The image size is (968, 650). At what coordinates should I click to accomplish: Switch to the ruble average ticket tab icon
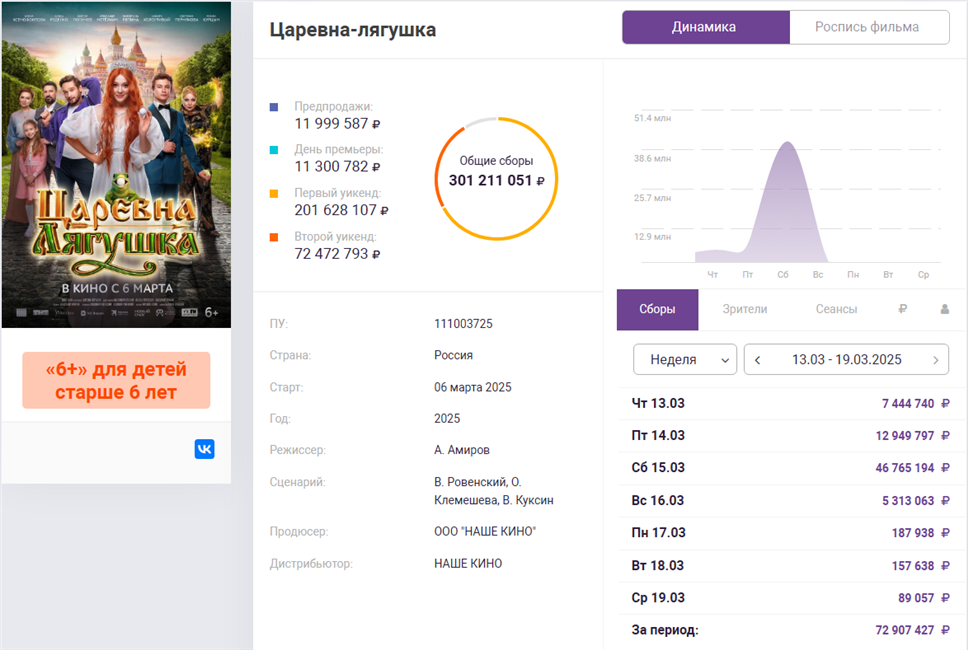point(903,309)
